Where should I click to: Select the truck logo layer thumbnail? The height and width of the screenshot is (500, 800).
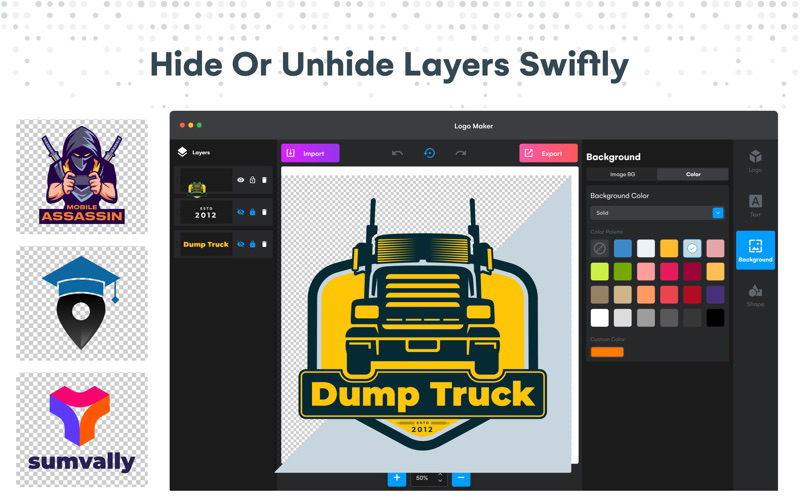[x=206, y=181]
